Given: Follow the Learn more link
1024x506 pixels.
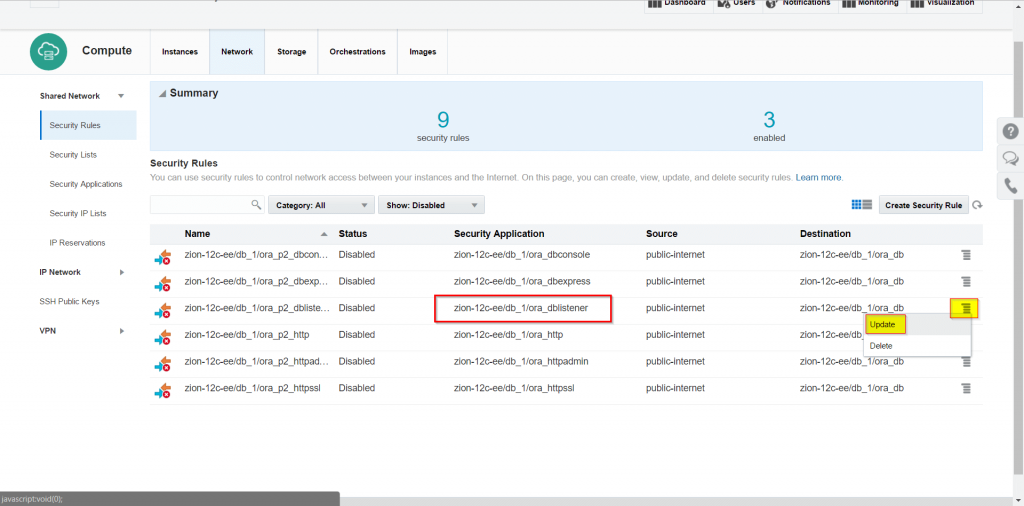Looking at the screenshot, I should [x=818, y=177].
